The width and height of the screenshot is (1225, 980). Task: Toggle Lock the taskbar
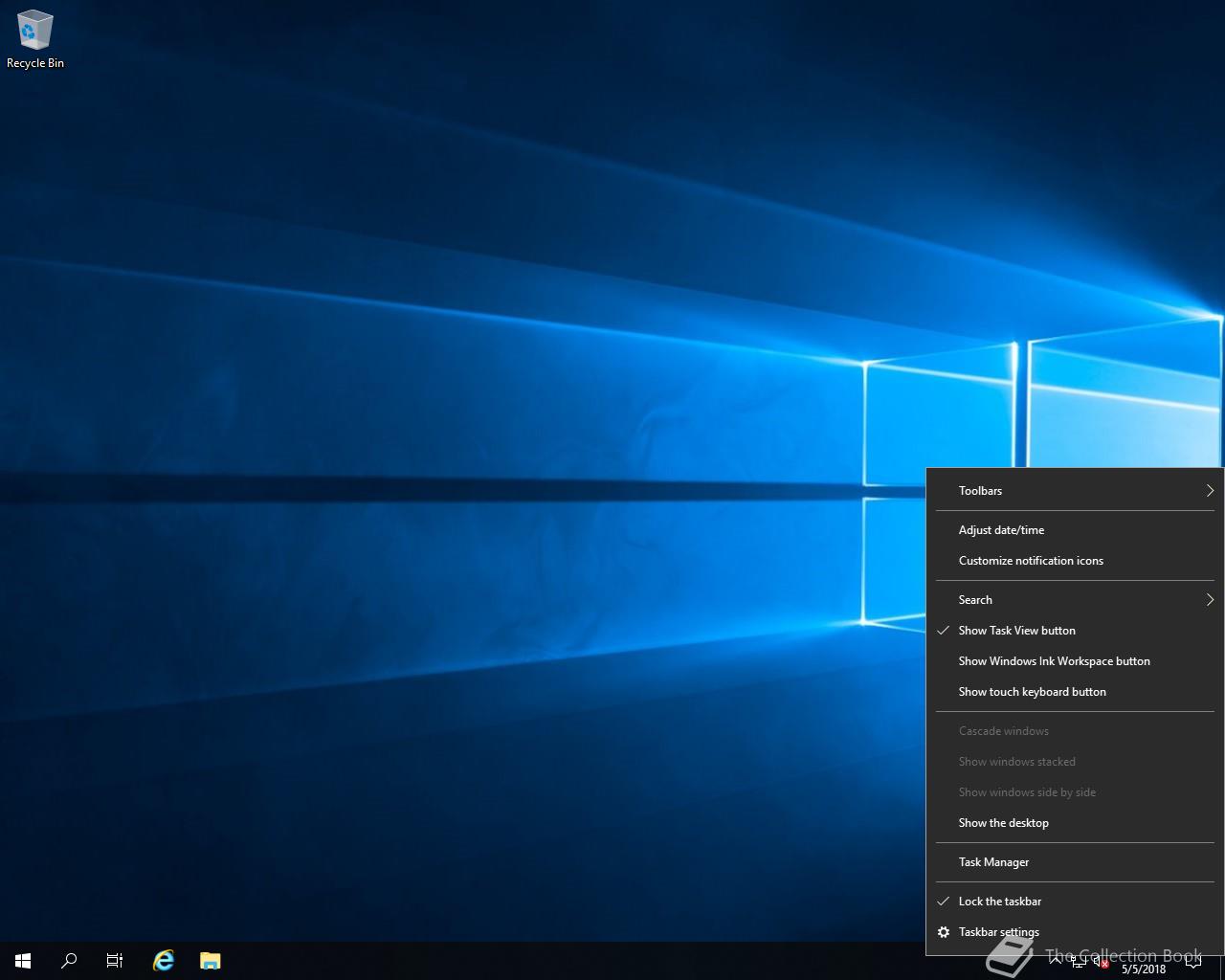click(1075, 902)
